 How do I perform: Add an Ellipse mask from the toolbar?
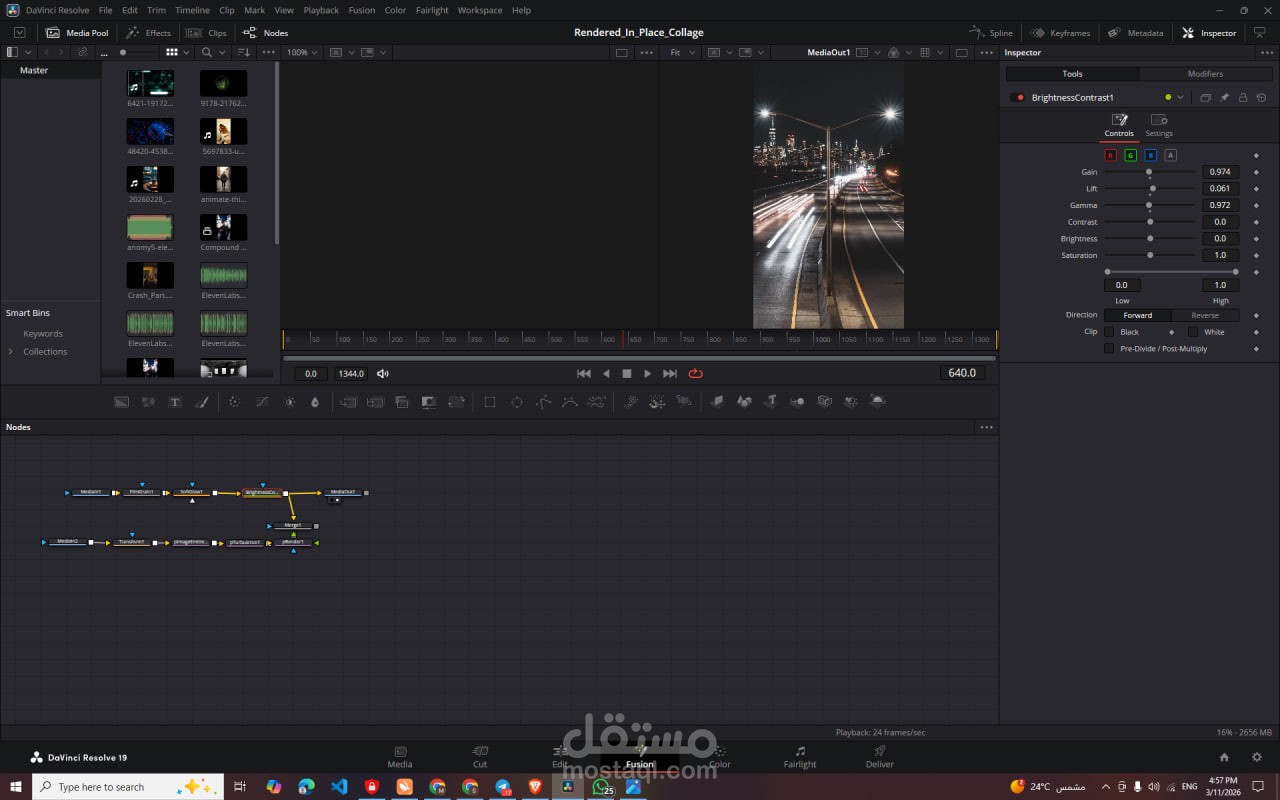517,402
